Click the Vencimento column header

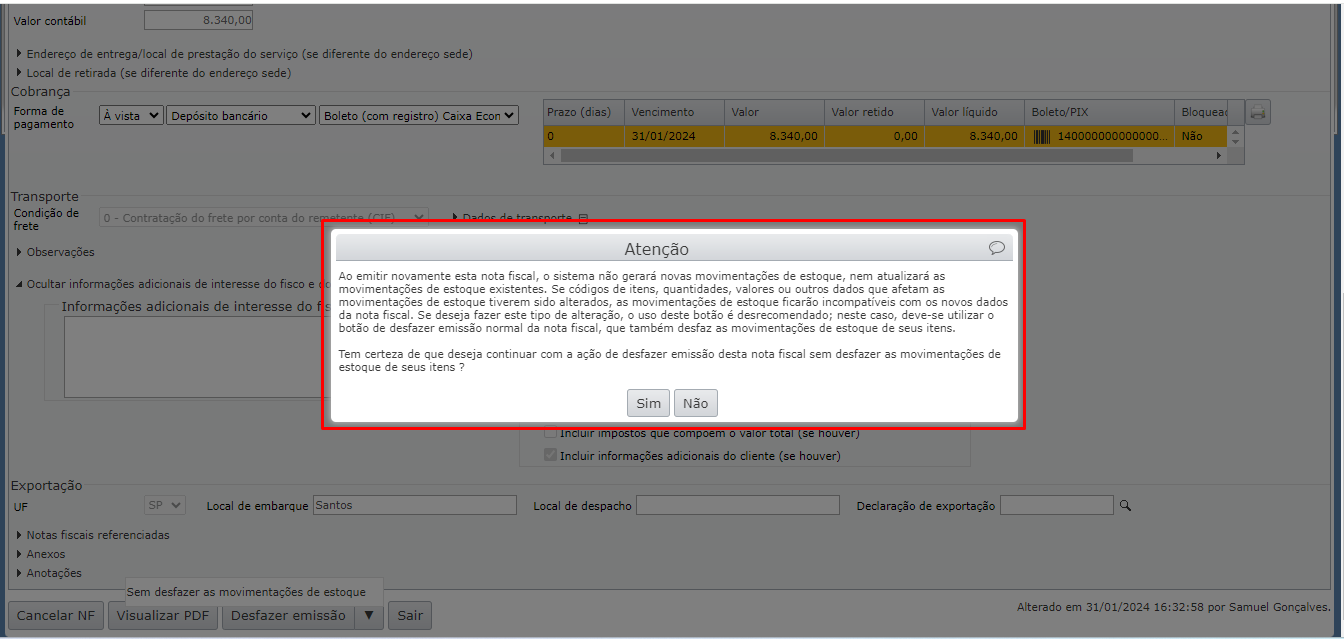point(674,112)
